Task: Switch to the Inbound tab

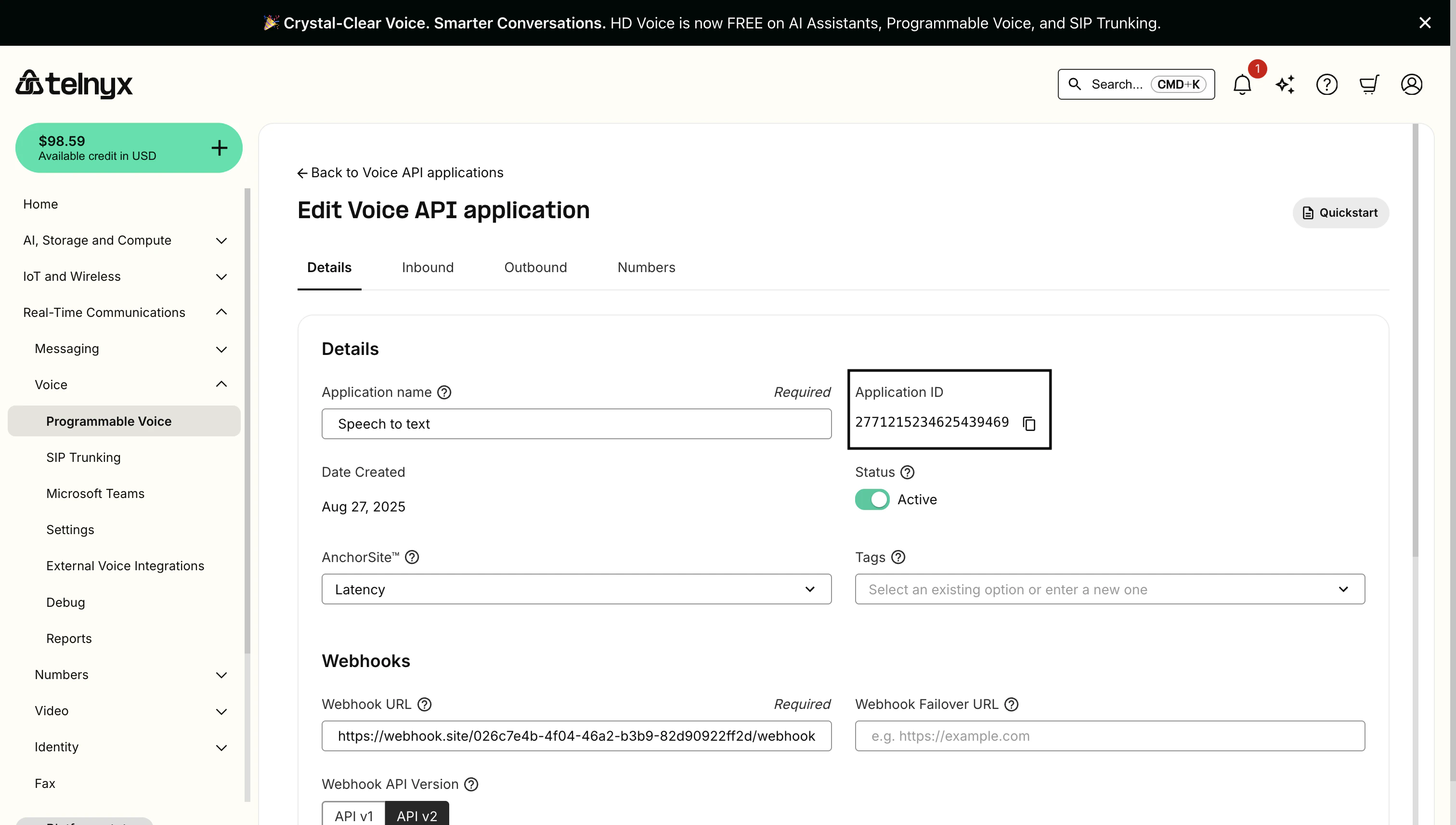Action: click(x=428, y=267)
